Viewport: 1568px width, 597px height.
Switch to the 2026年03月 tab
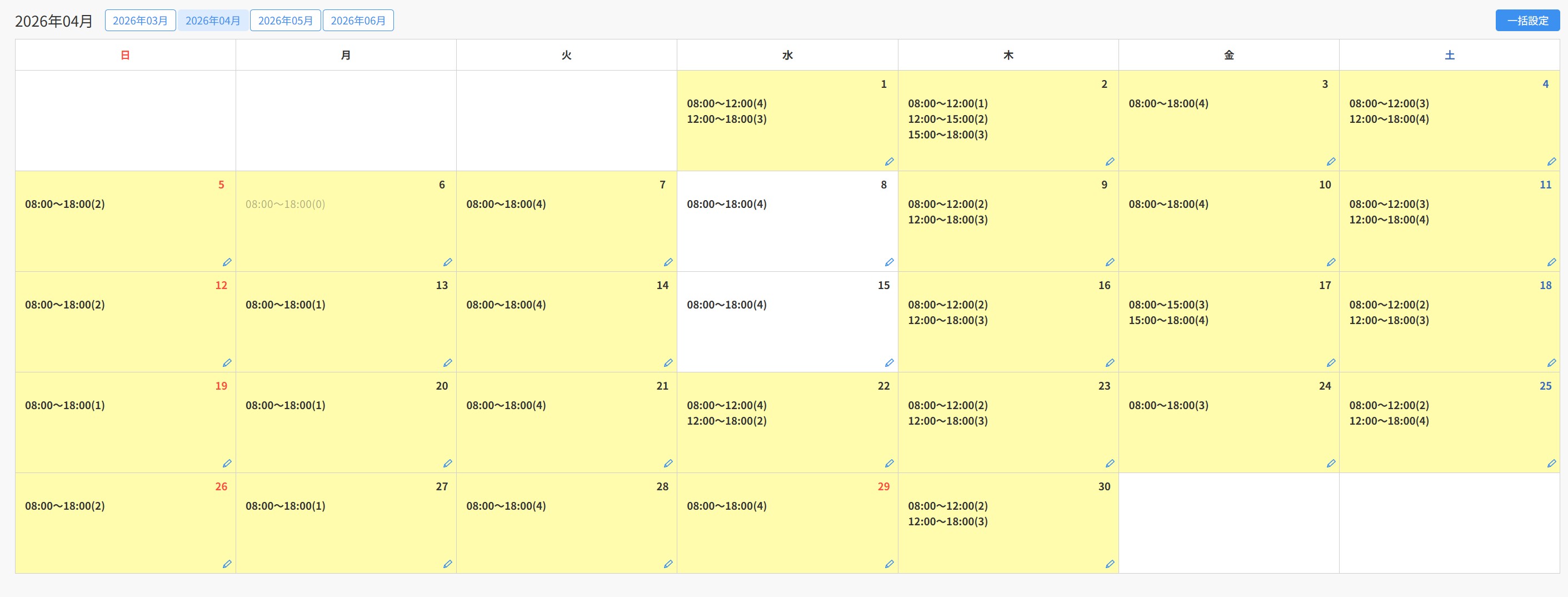click(140, 21)
